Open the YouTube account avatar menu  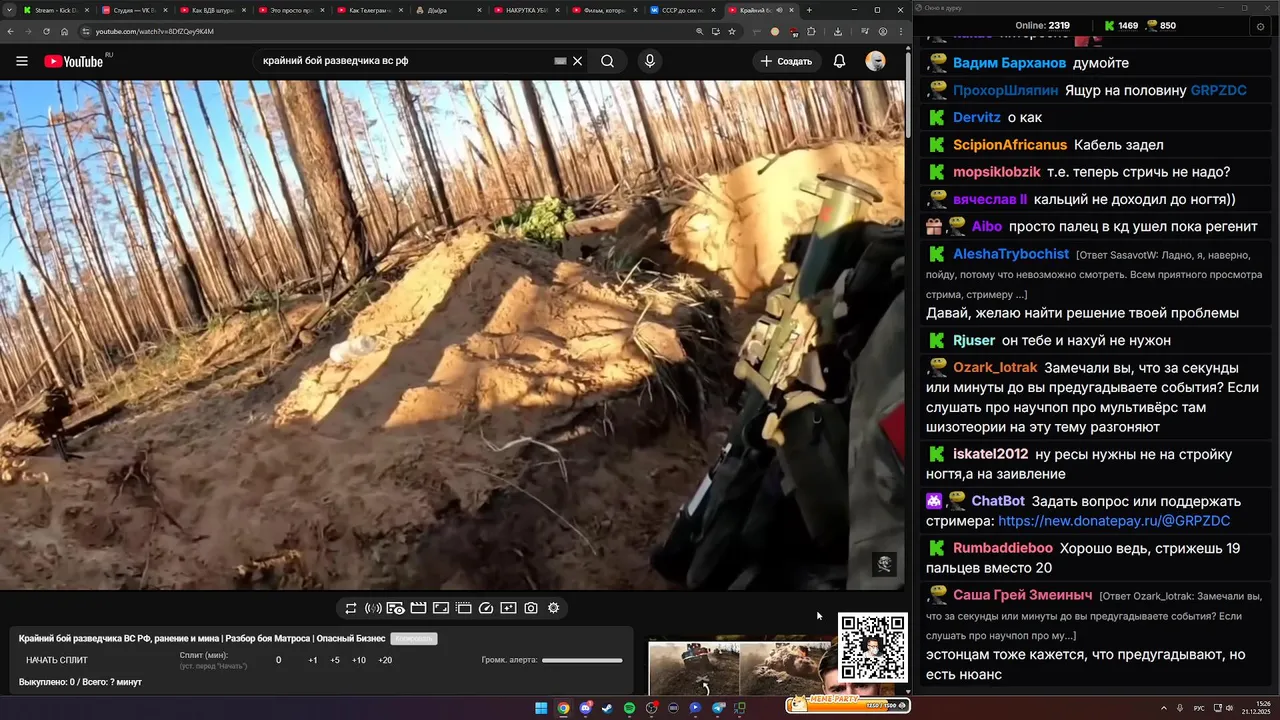[876, 61]
